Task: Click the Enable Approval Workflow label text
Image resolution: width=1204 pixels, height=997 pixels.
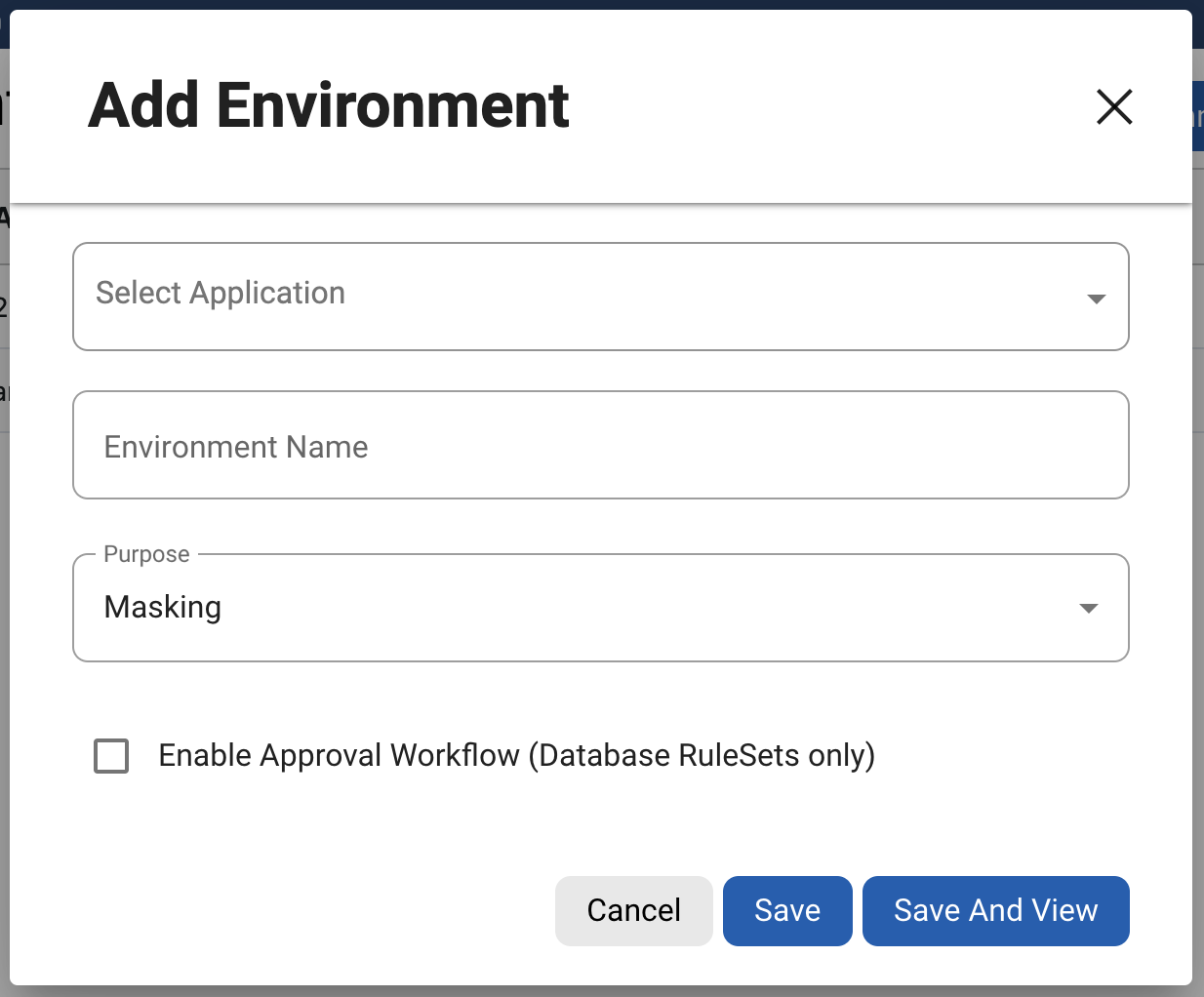Action: tap(515, 755)
